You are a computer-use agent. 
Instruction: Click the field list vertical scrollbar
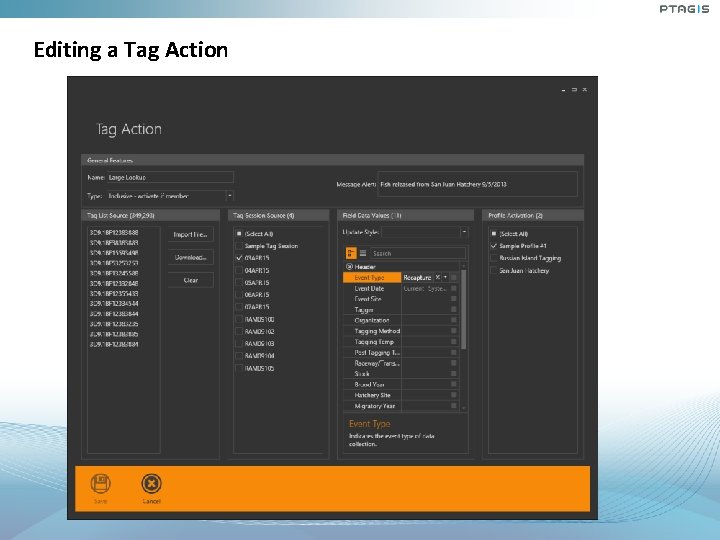464,309
